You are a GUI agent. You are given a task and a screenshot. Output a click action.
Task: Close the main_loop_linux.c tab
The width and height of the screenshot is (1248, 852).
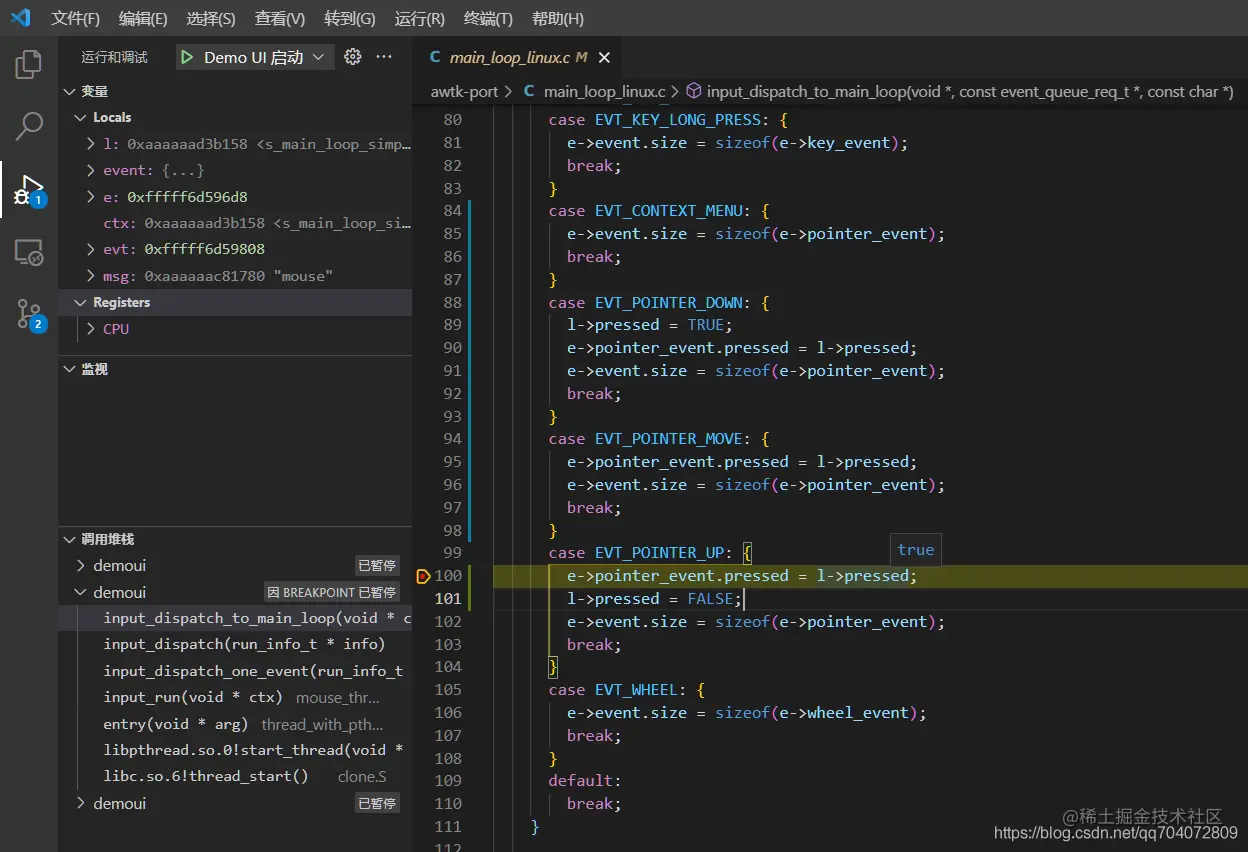click(x=604, y=58)
